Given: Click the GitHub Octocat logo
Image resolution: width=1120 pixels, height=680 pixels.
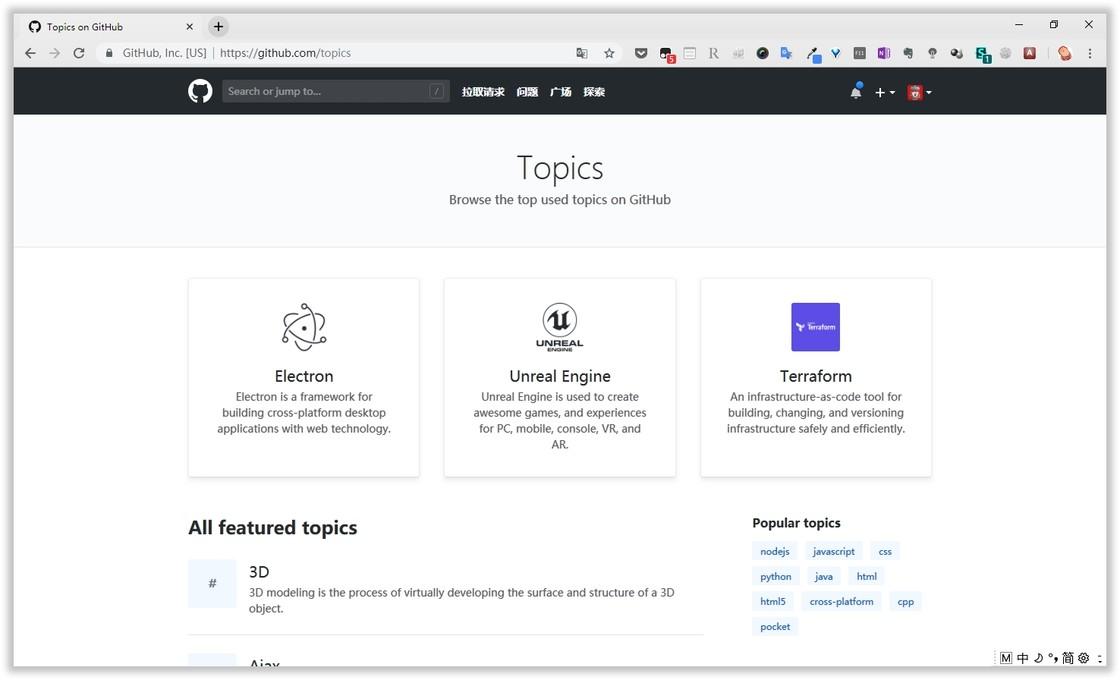Looking at the screenshot, I should pyautogui.click(x=199, y=90).
